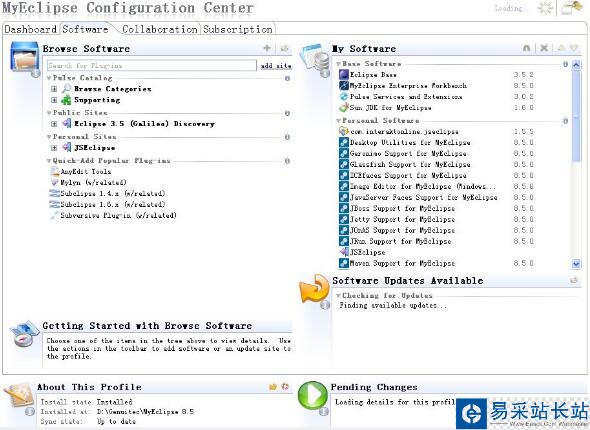Image resolution: width=590 pixels, height=430 pixels.
Task: Click scroll down arrow in My Software list
Action: pyautogui.click(x=576, y=264)
